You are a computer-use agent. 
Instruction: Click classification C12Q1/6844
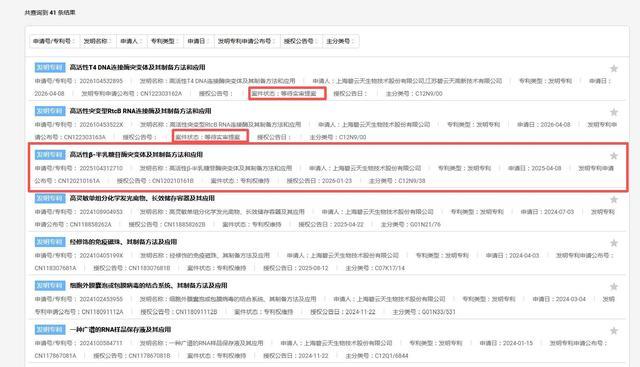coord(391,356)
